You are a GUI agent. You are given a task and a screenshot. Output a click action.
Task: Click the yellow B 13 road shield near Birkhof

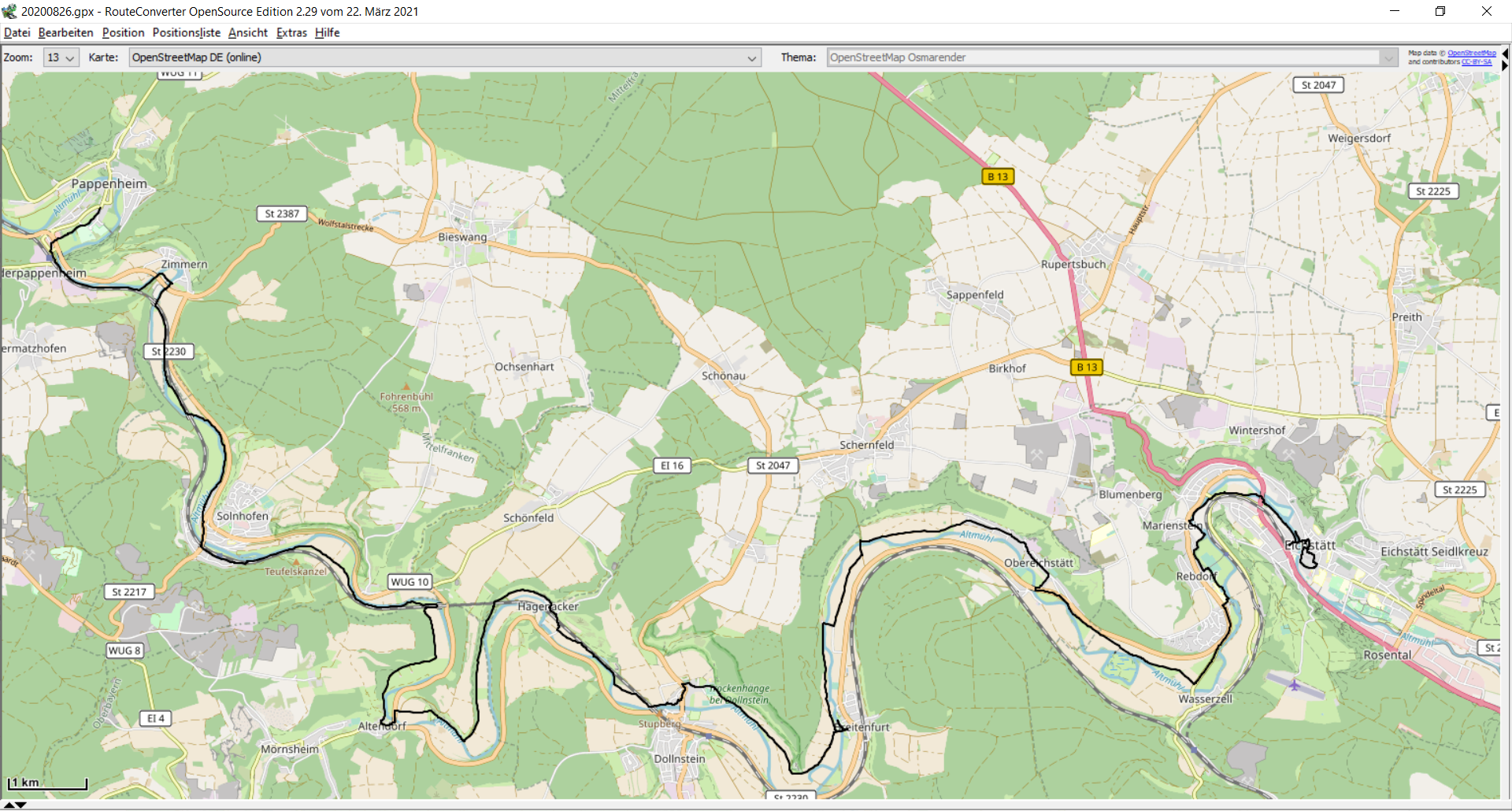coord(1087,367)
